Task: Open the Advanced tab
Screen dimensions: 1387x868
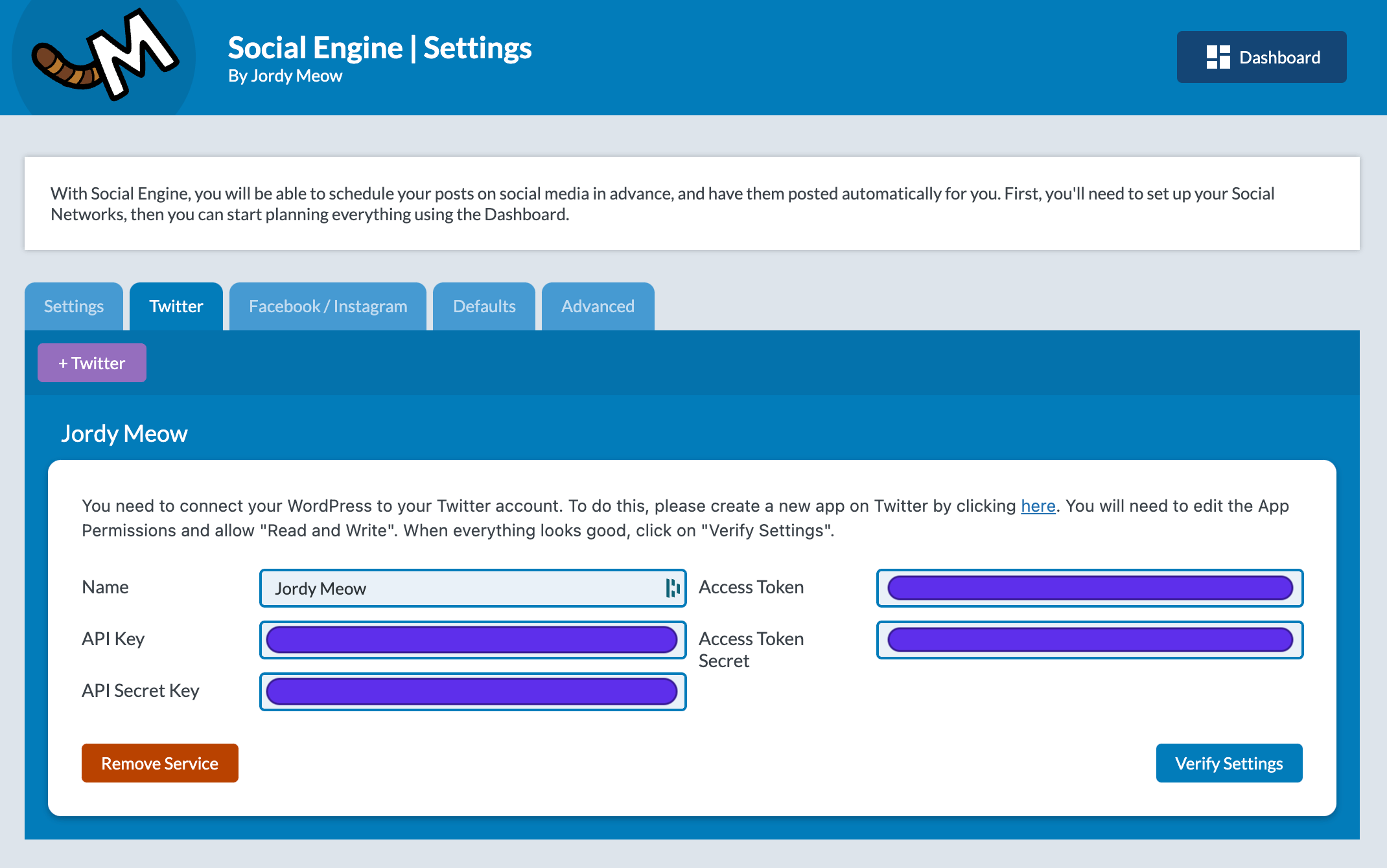Action: click(598, 306)
